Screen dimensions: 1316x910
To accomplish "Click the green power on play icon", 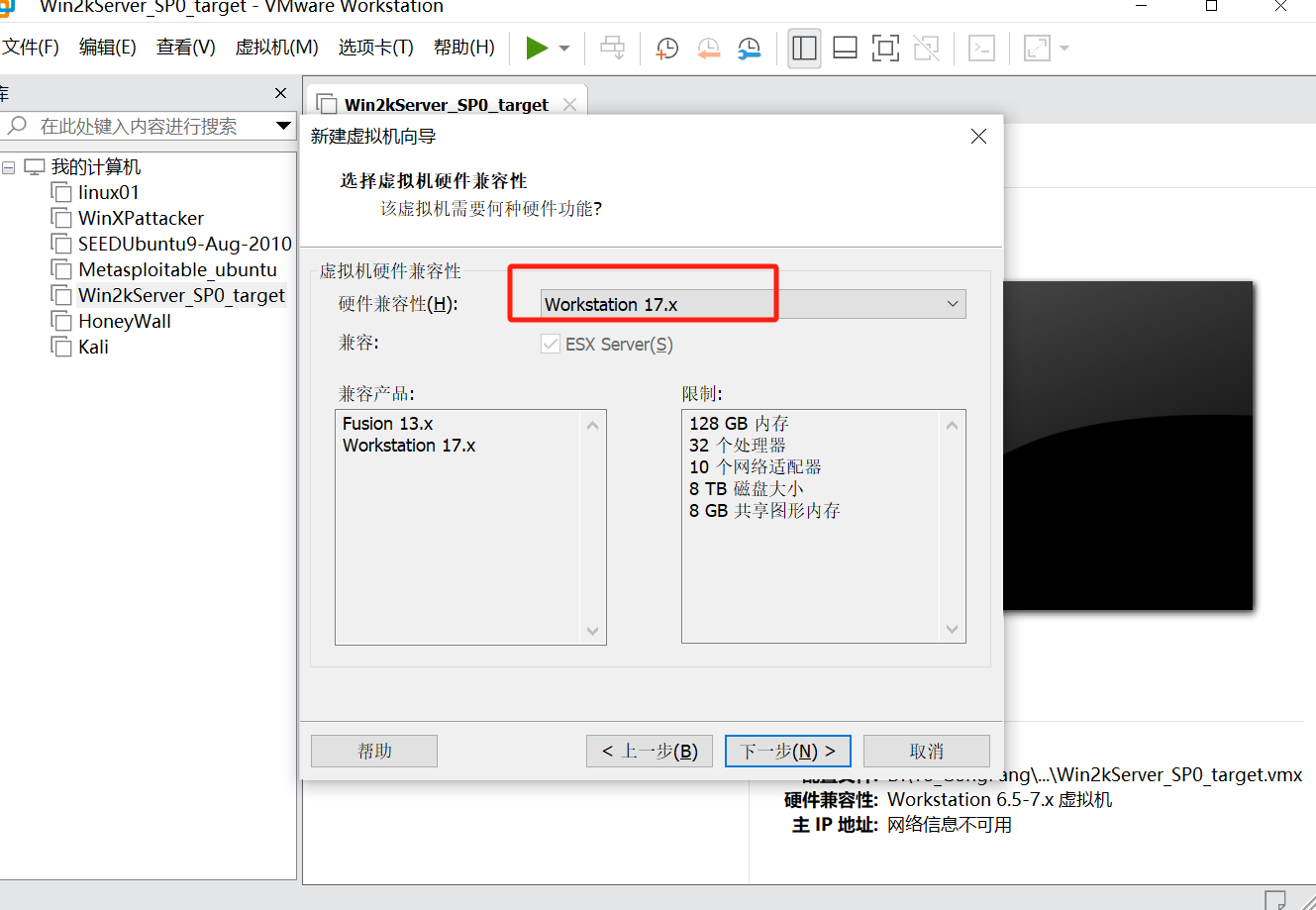I will pos(537,48).
